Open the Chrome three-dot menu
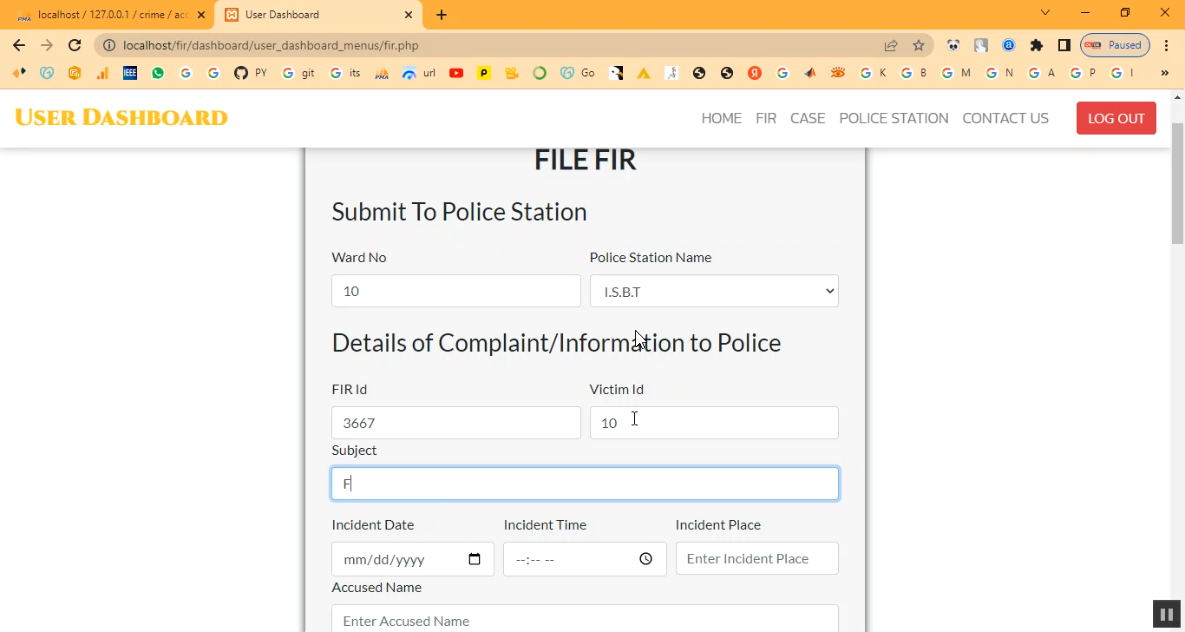The height and width of the screenshot is (632, 1185). click(1166, 45)
